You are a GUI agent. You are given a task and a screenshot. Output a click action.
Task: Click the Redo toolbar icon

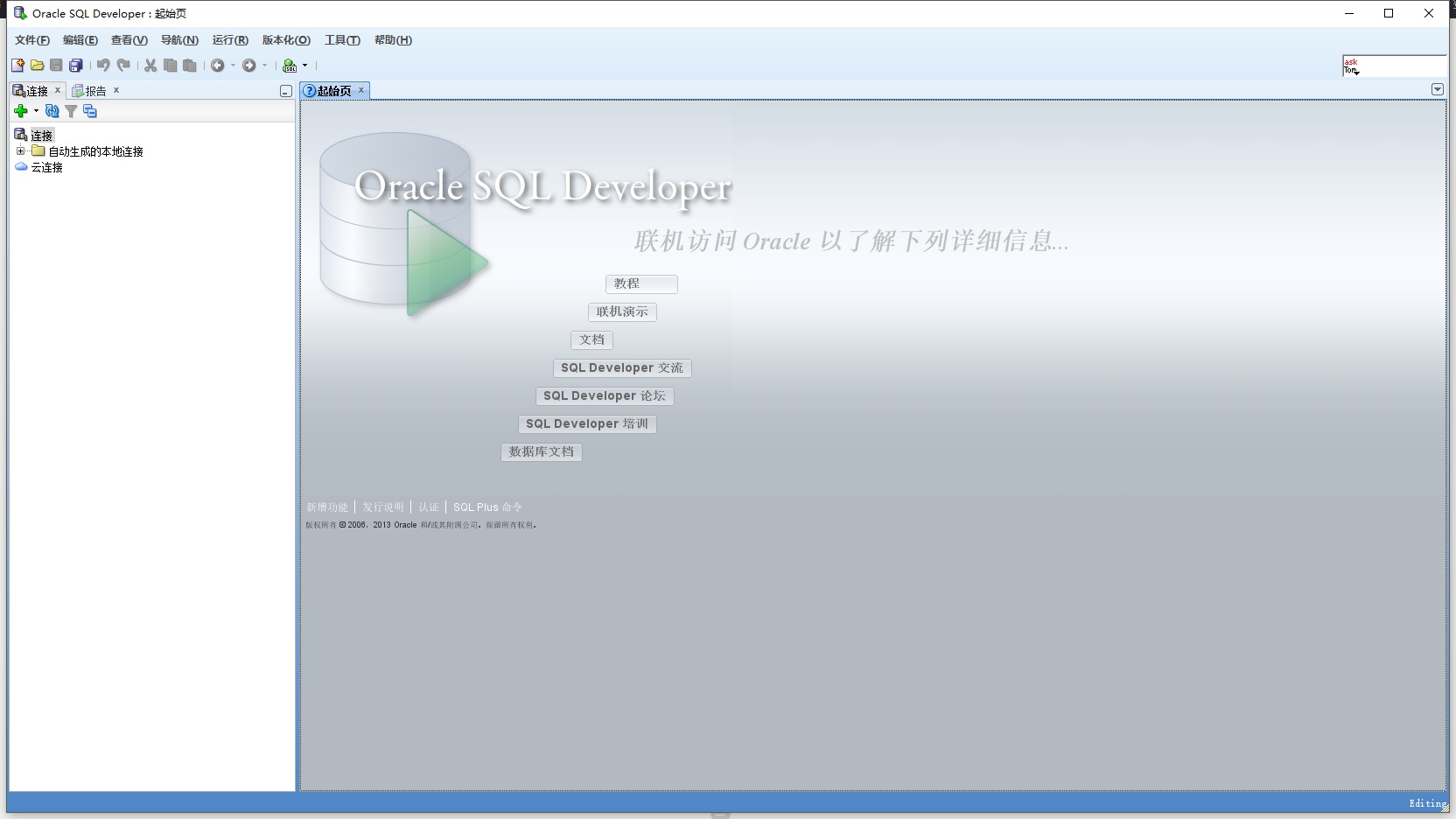pyautogui.click(x=123, y=66)
